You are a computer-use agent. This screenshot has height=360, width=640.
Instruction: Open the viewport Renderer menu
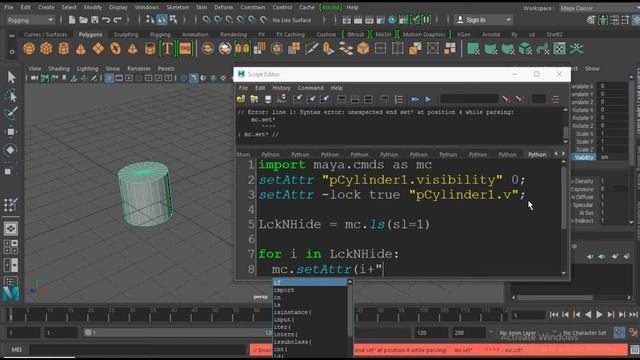click(139, 69)
